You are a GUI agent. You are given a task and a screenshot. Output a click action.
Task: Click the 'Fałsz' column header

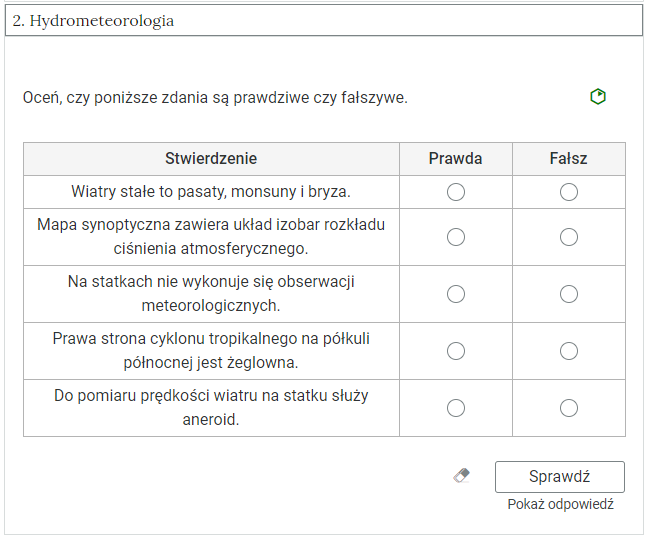tap(568, 159)
